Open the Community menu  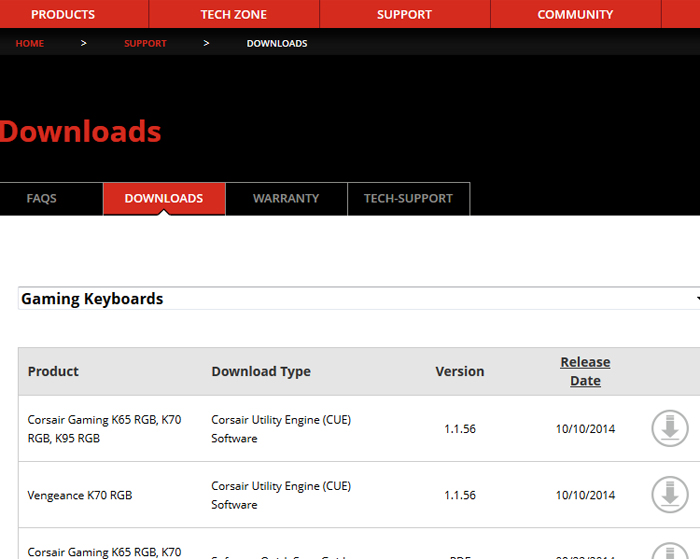(575, 14)
